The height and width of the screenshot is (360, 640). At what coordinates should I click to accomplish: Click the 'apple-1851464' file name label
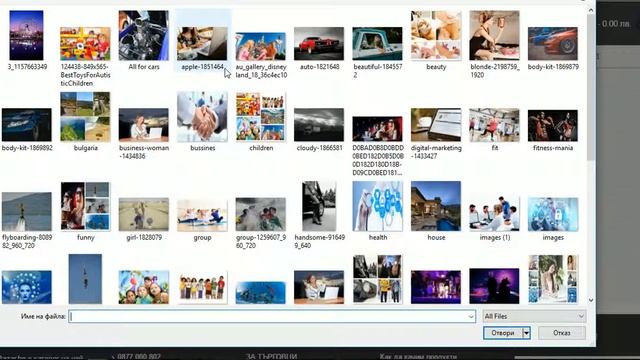pos(202,67)
